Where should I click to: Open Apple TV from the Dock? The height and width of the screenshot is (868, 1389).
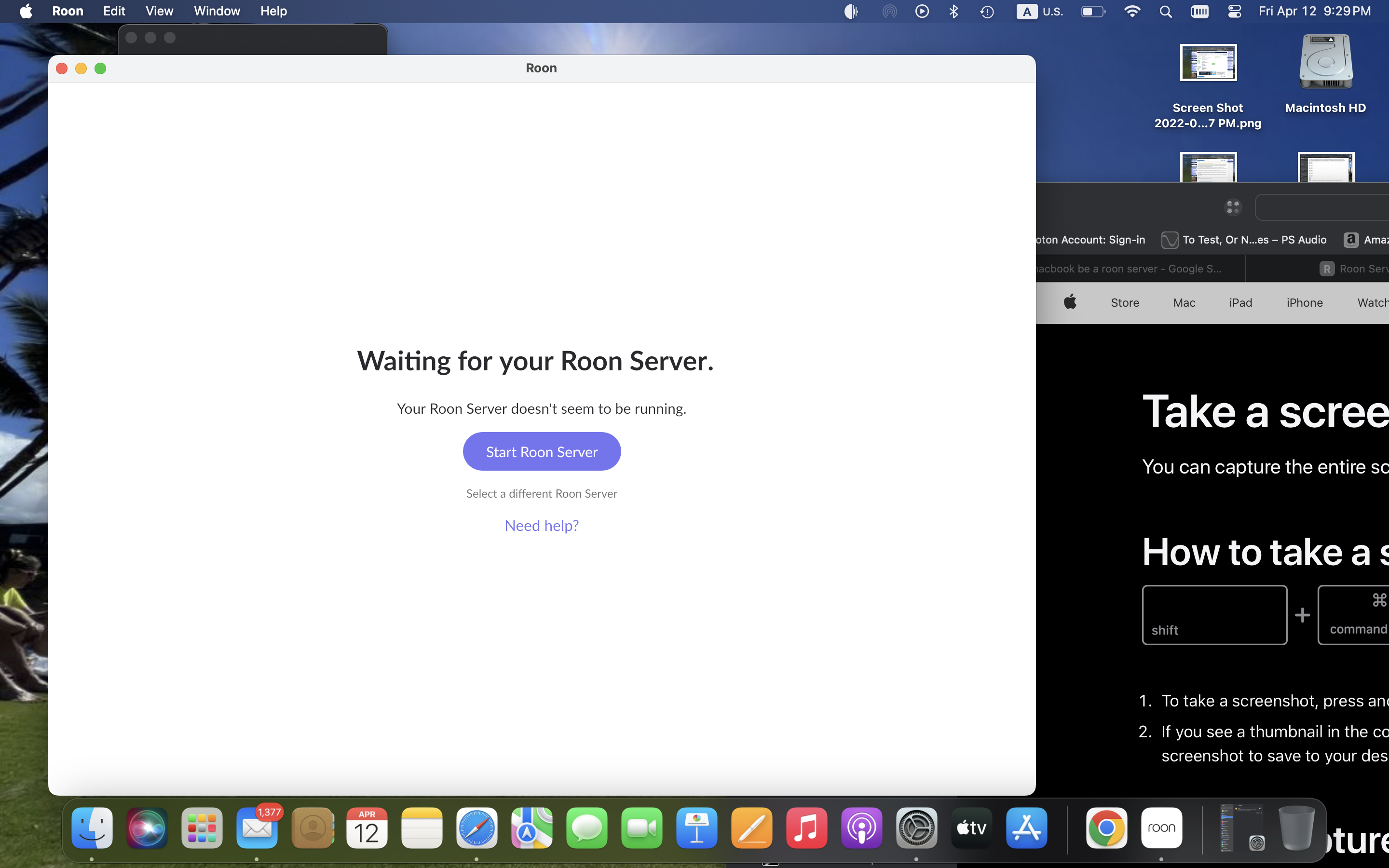click(972, 828)
